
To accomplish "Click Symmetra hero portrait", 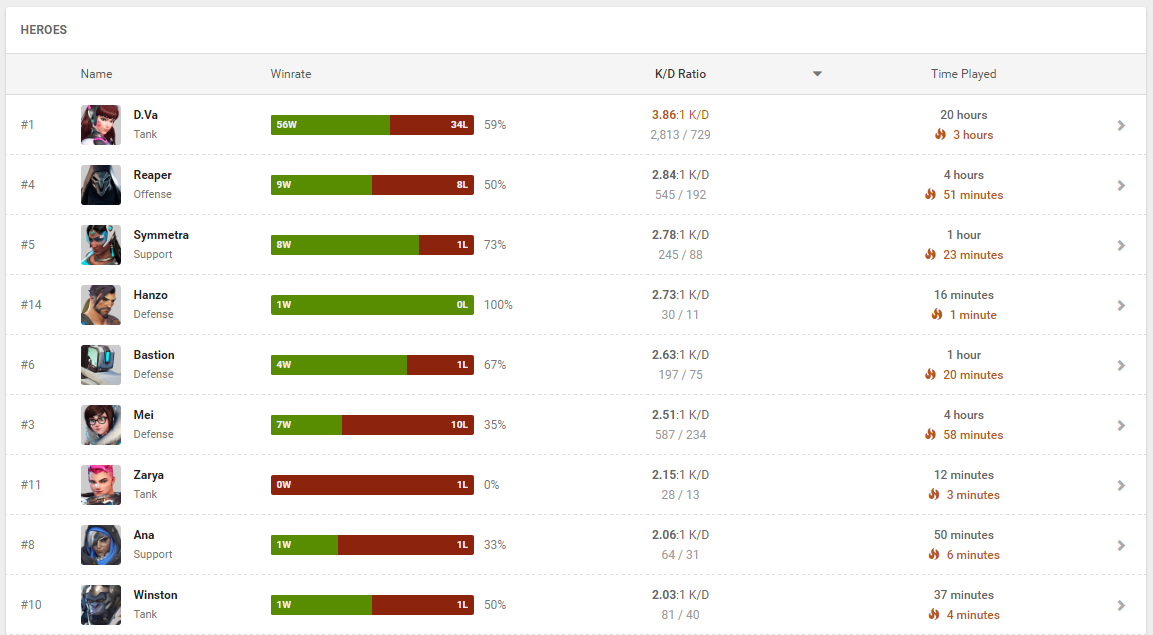I will coord(101,245).
